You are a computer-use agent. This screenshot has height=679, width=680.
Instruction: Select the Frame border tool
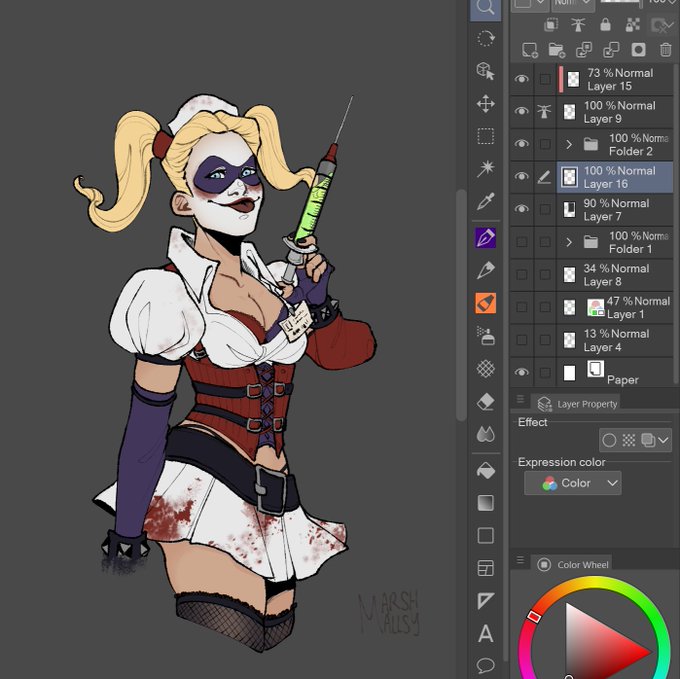click(x=485, y=568)
